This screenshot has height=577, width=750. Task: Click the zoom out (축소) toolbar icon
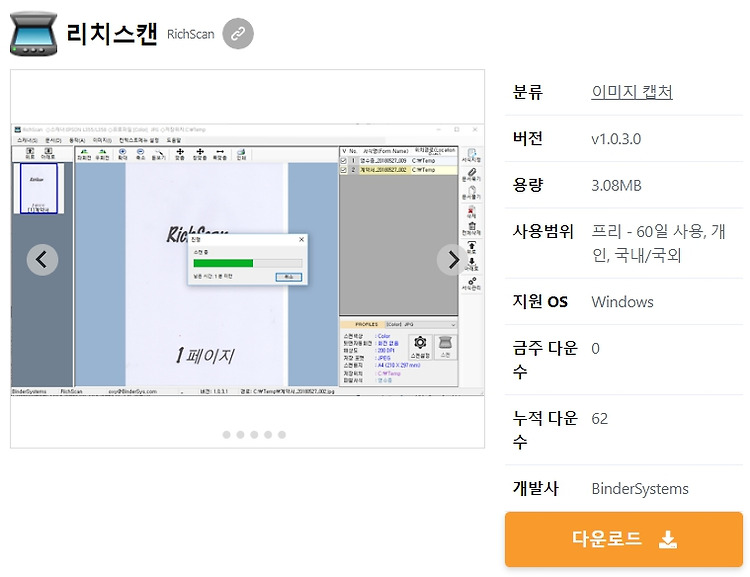141,154
